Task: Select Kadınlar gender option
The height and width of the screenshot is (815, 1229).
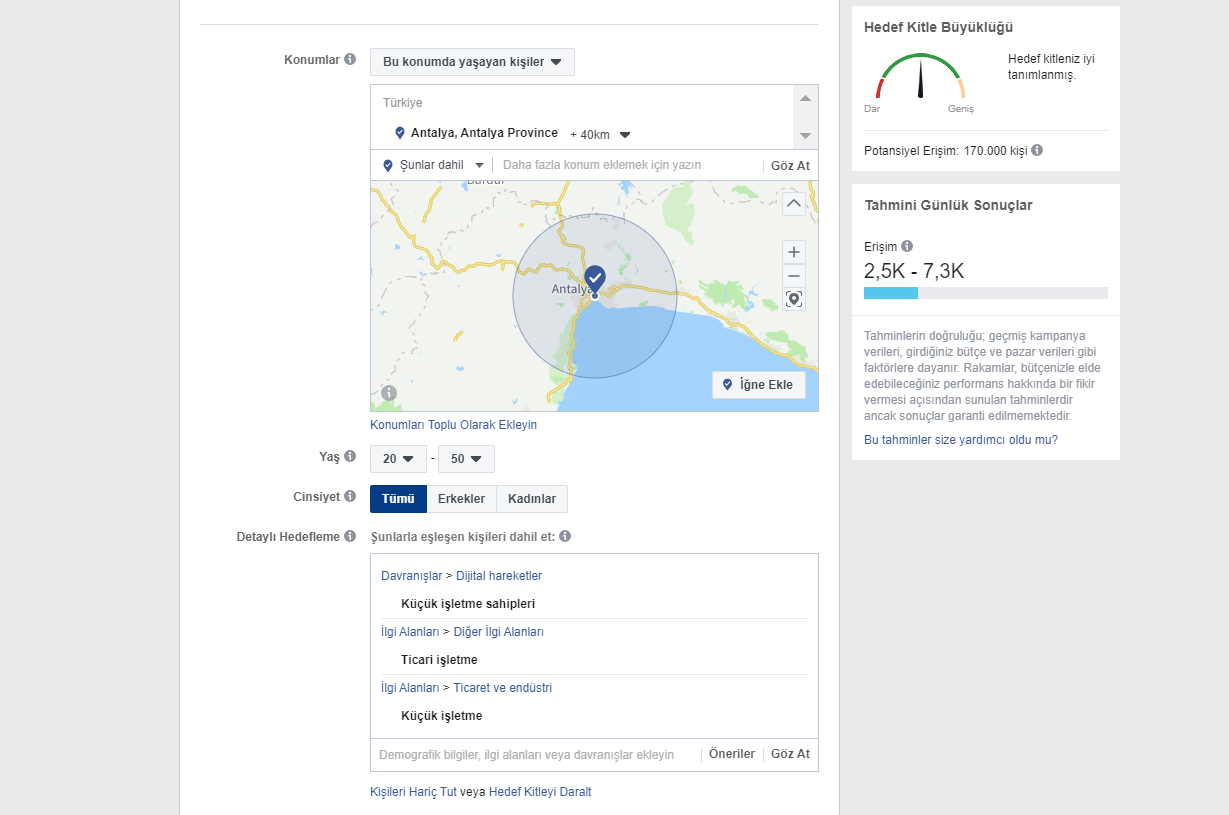Action: click(532, 499)
